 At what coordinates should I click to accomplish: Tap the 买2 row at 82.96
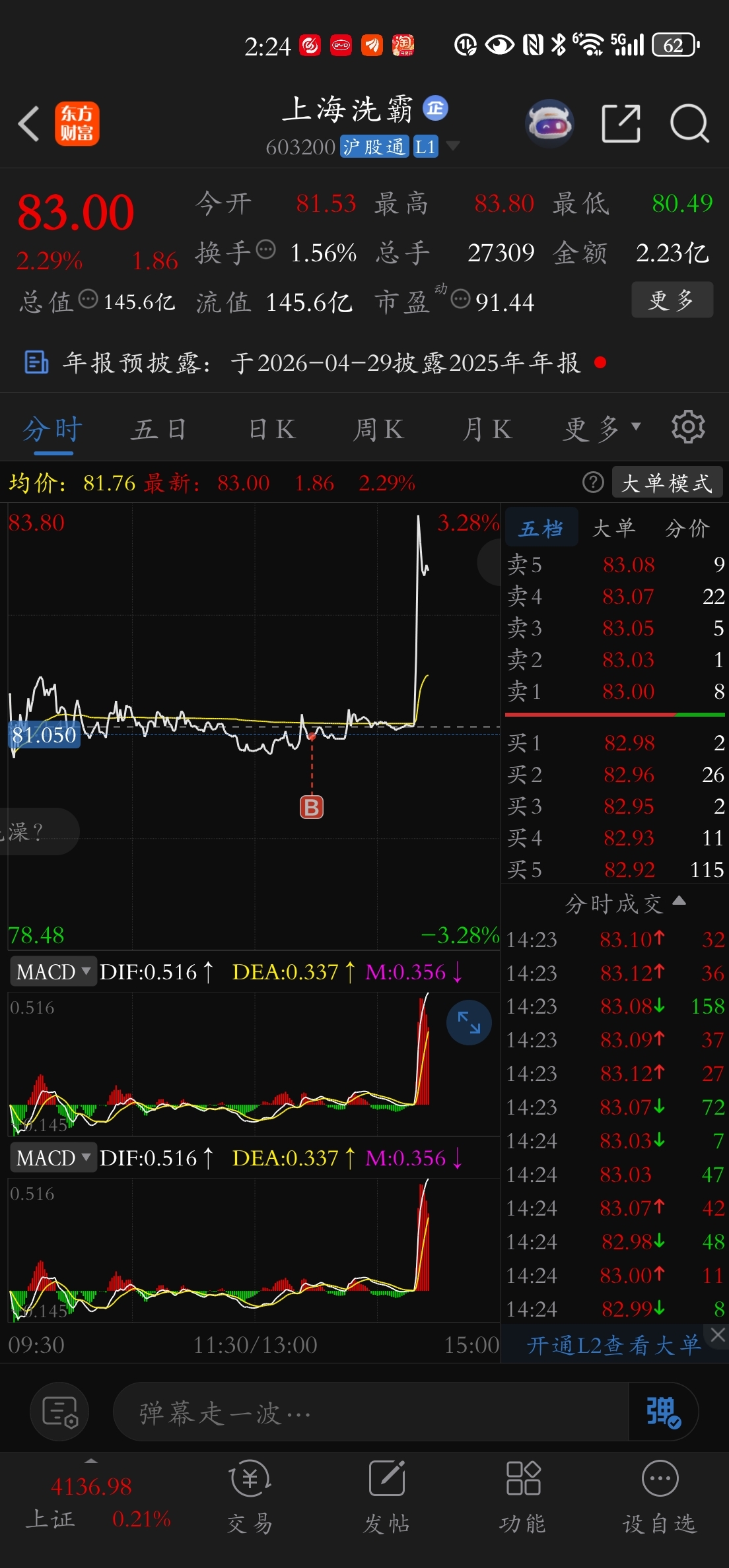(x=615, y=775)
